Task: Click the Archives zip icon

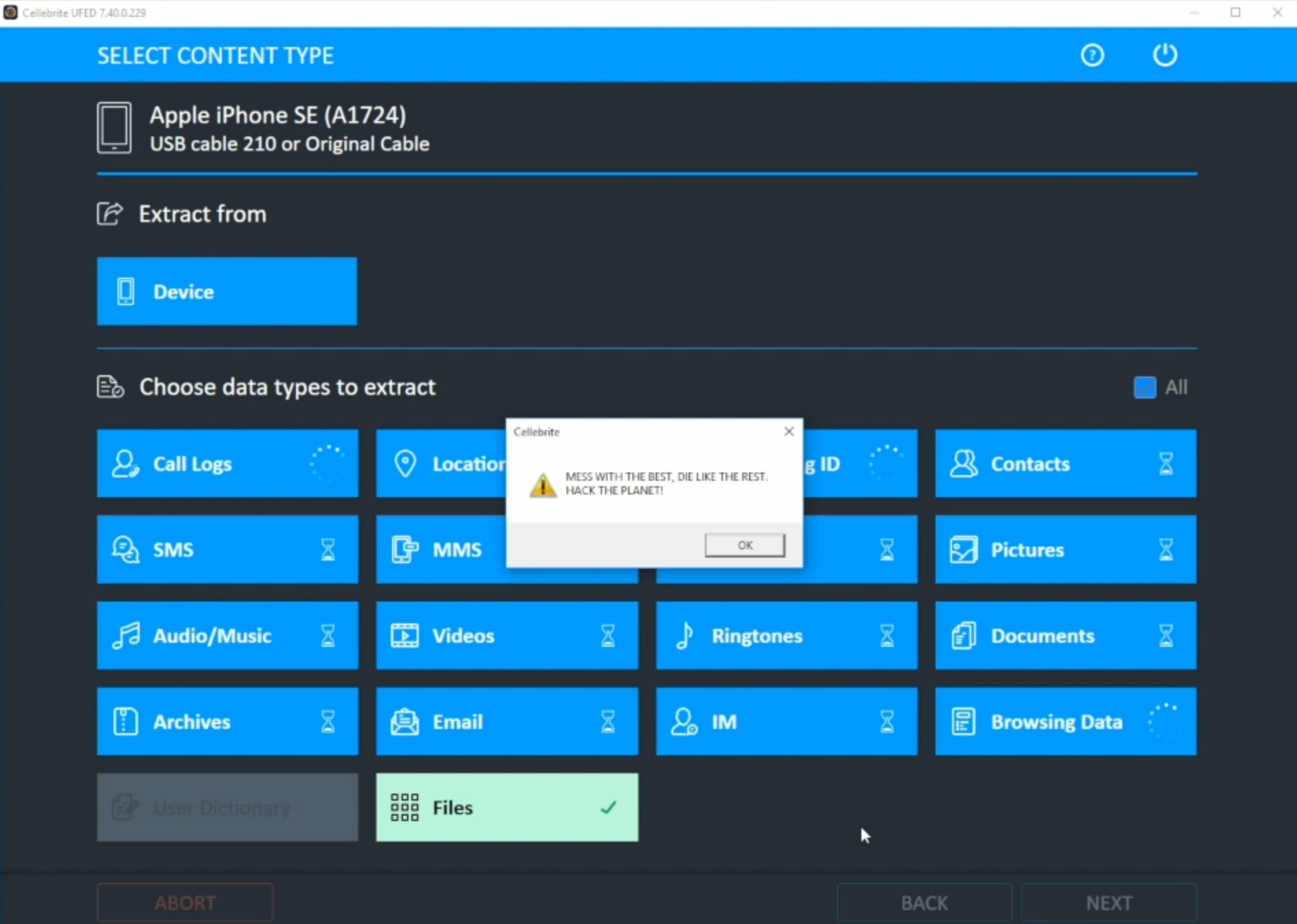Action: 125,721
